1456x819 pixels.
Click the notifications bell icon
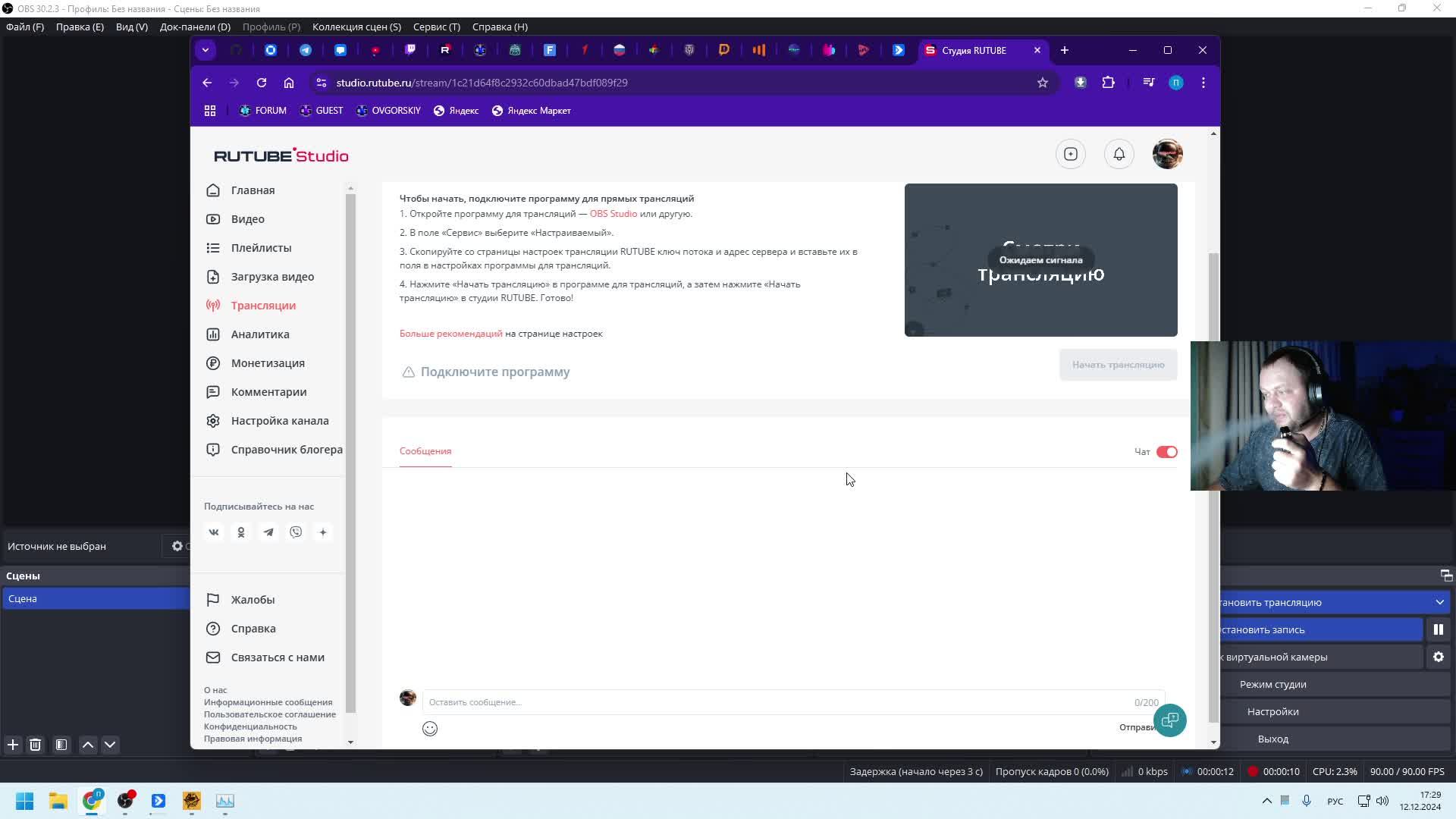1119,155
